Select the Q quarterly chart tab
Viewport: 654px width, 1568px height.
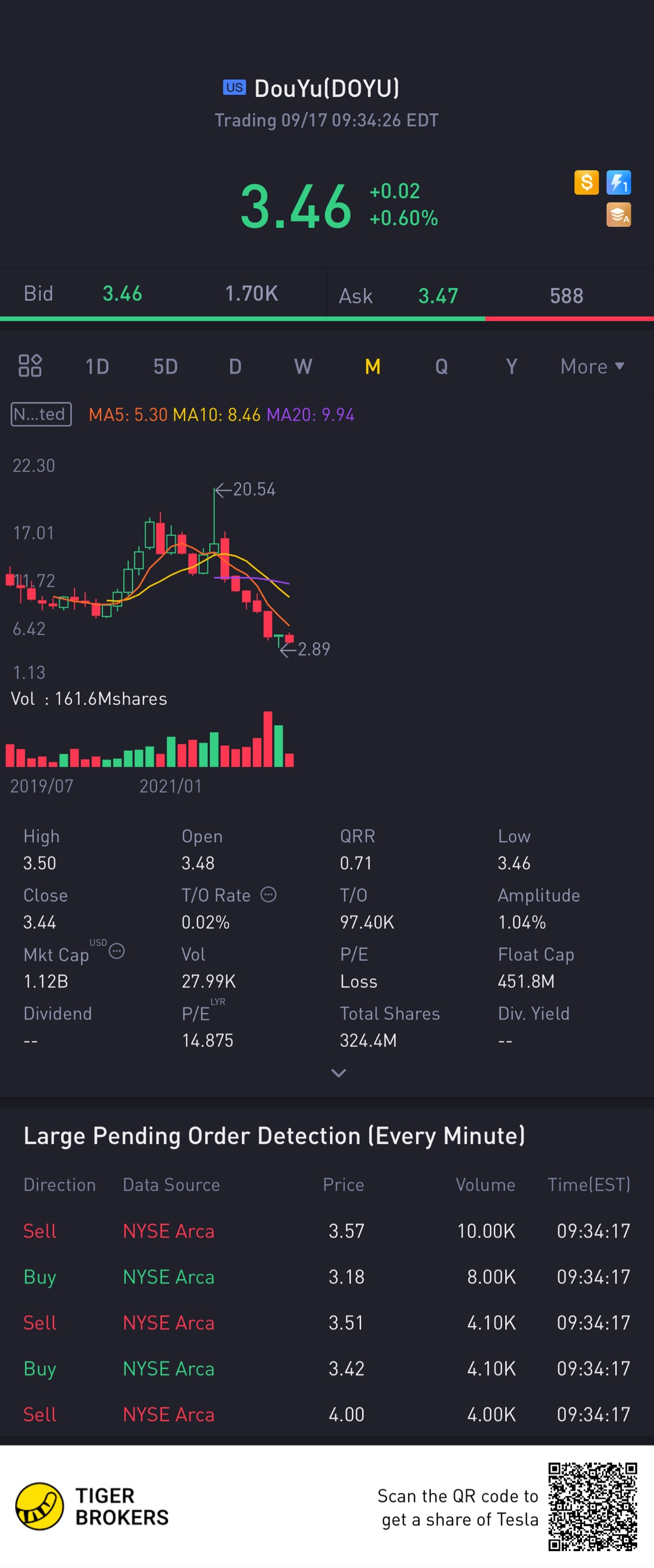pyautogui.click(x=442, y=366)
